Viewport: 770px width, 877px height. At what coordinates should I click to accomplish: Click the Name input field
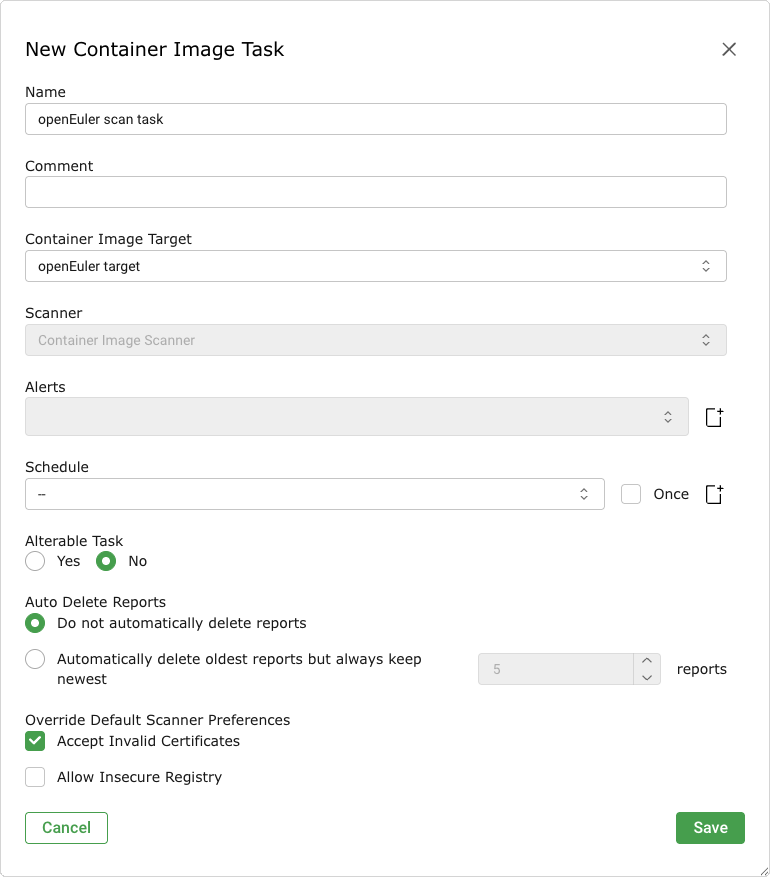[x=375, y=119]
